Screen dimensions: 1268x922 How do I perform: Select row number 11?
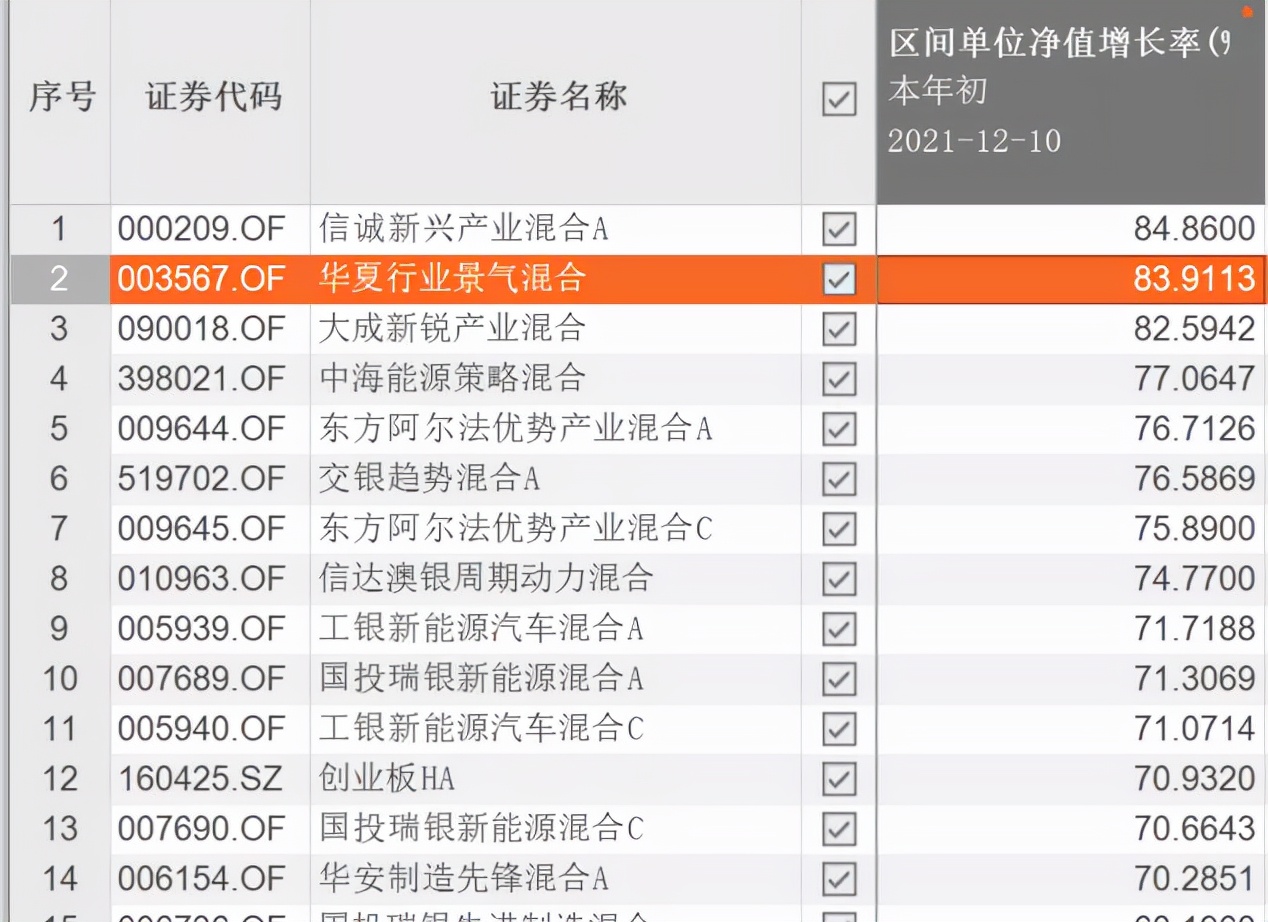(59, 729)
